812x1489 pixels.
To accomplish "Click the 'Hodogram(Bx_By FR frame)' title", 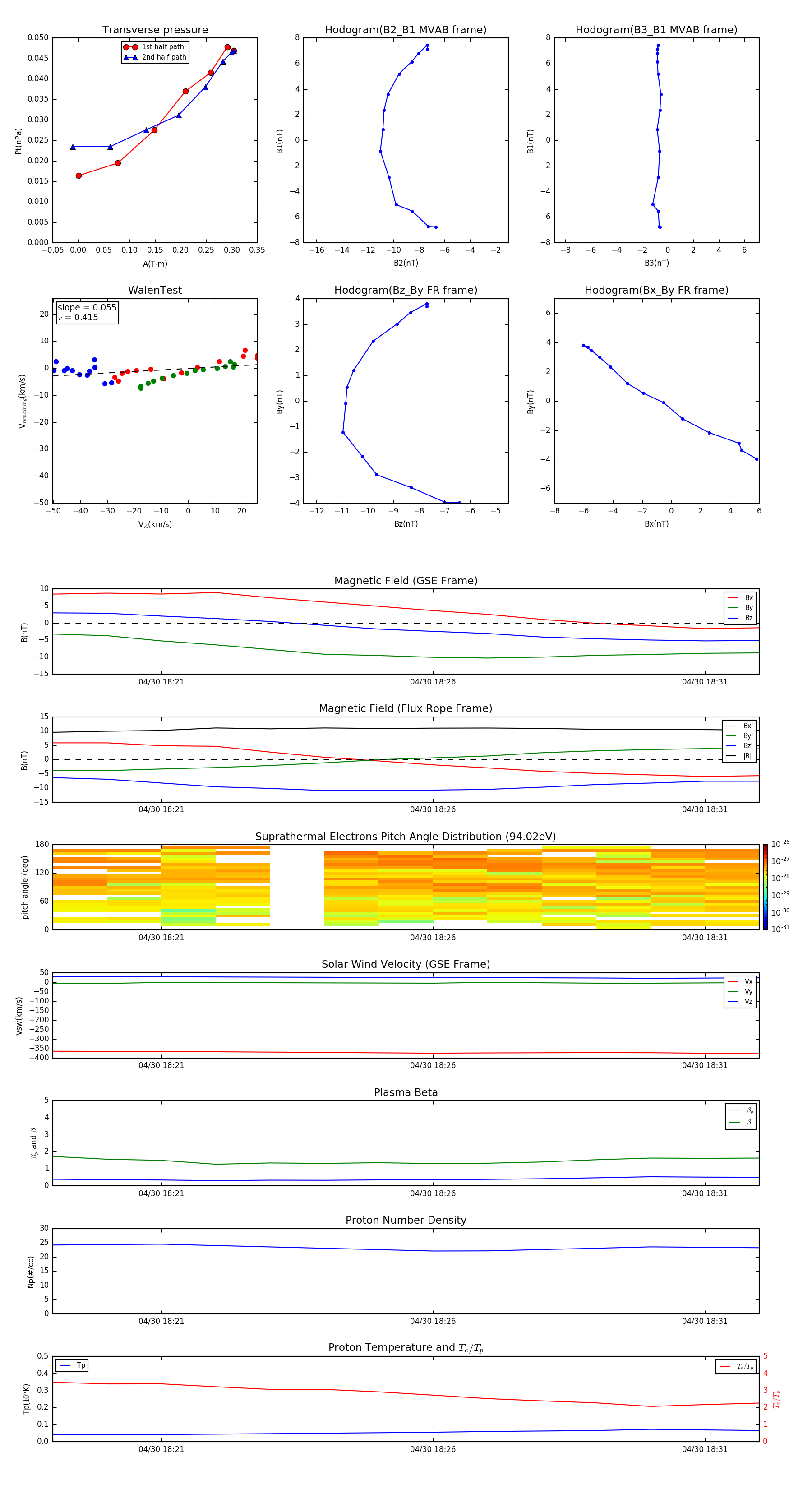I will click(x=656, y=290).
